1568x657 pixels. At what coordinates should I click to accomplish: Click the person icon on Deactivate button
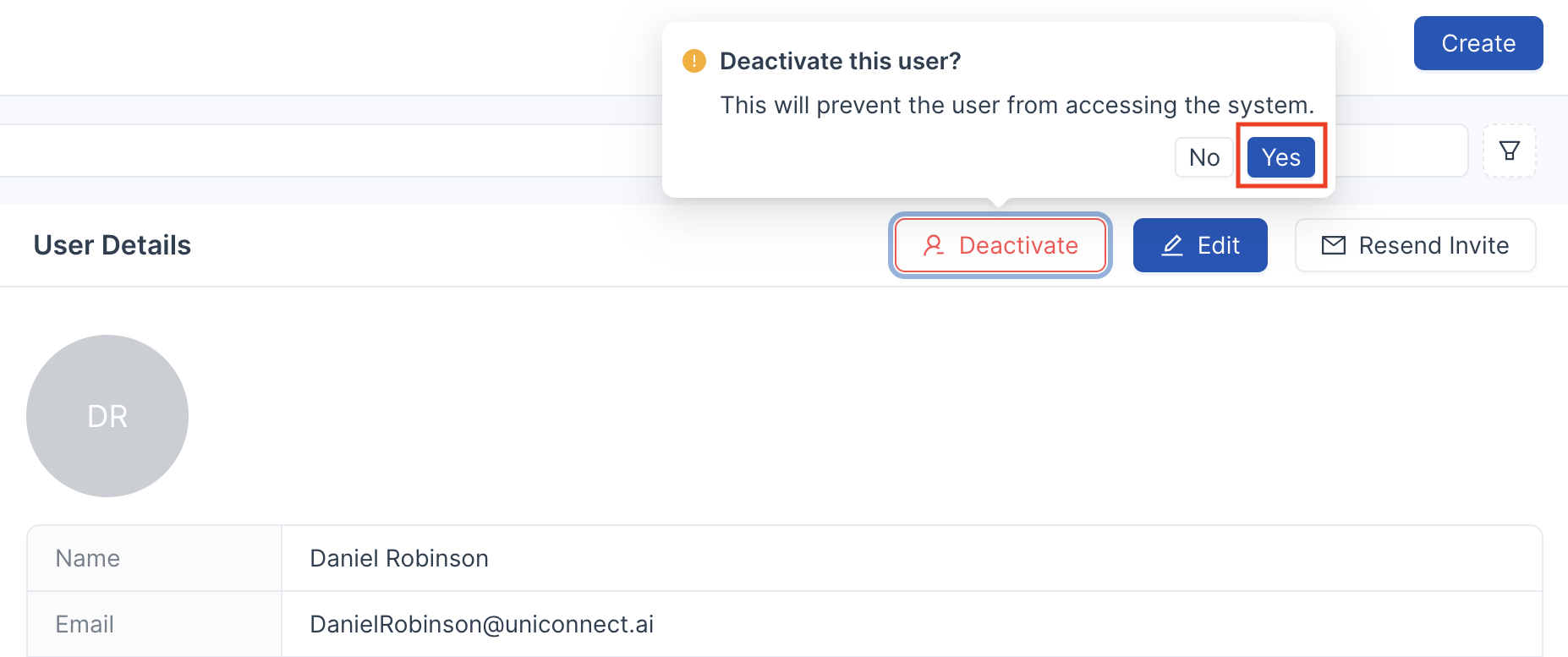(x=933, y=245)
